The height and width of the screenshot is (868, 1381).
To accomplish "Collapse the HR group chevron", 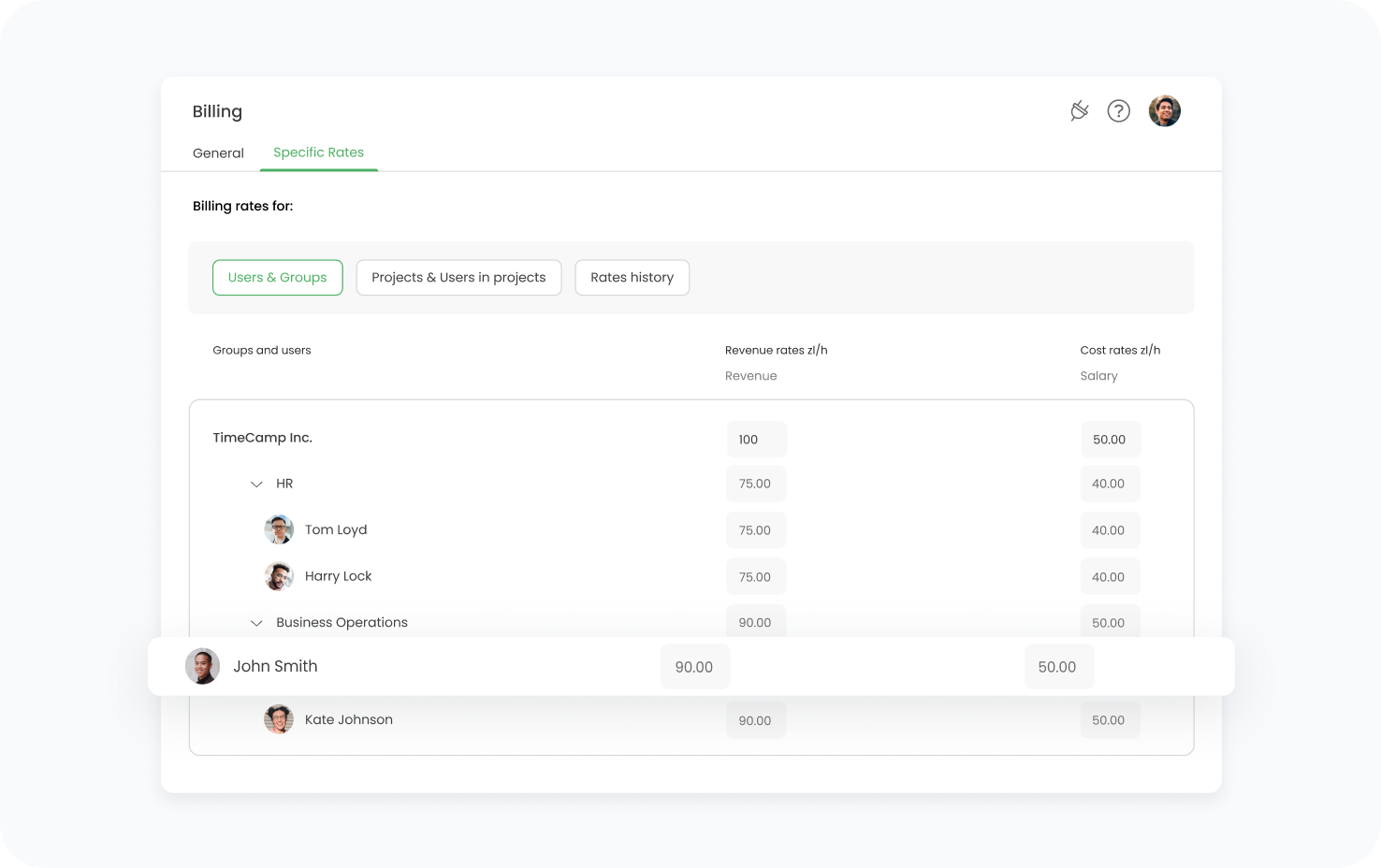I will coord(256,485).
